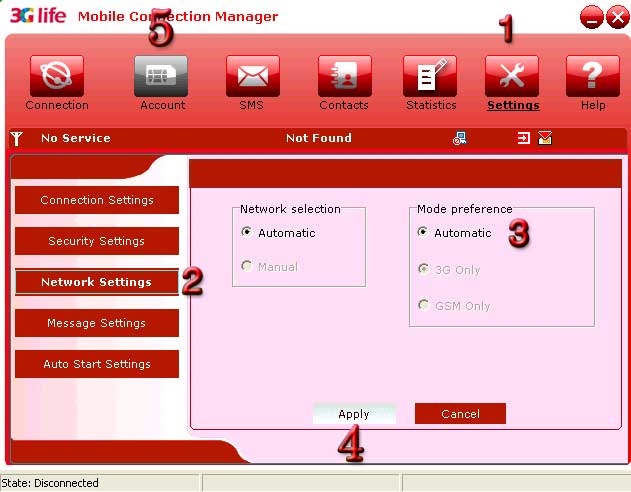
Task: Open the Statistics notepad icon
Action: tap(430, 76)
